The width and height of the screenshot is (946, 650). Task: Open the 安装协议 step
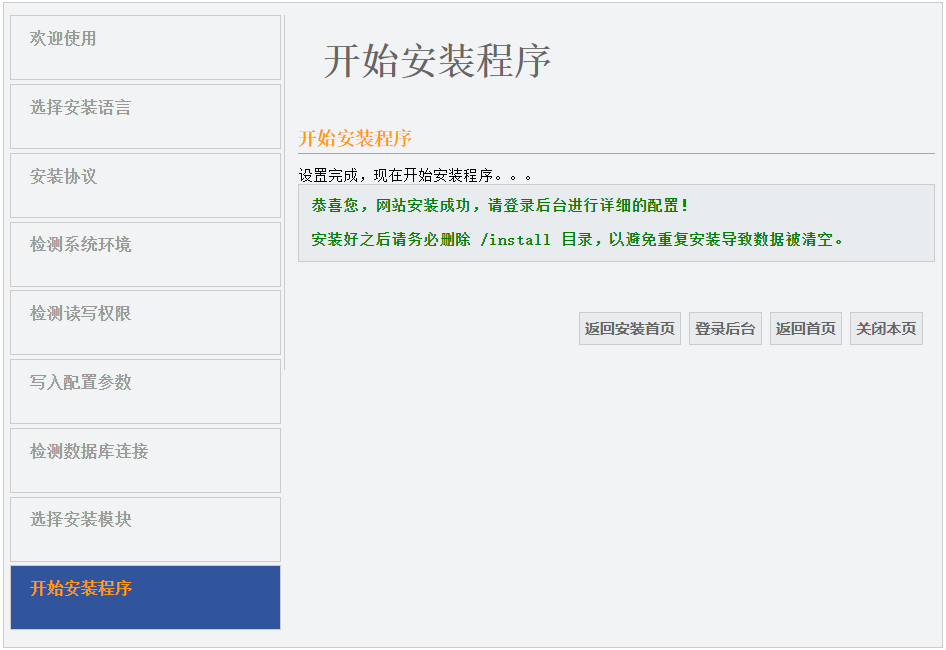click(x=145, y=185)
